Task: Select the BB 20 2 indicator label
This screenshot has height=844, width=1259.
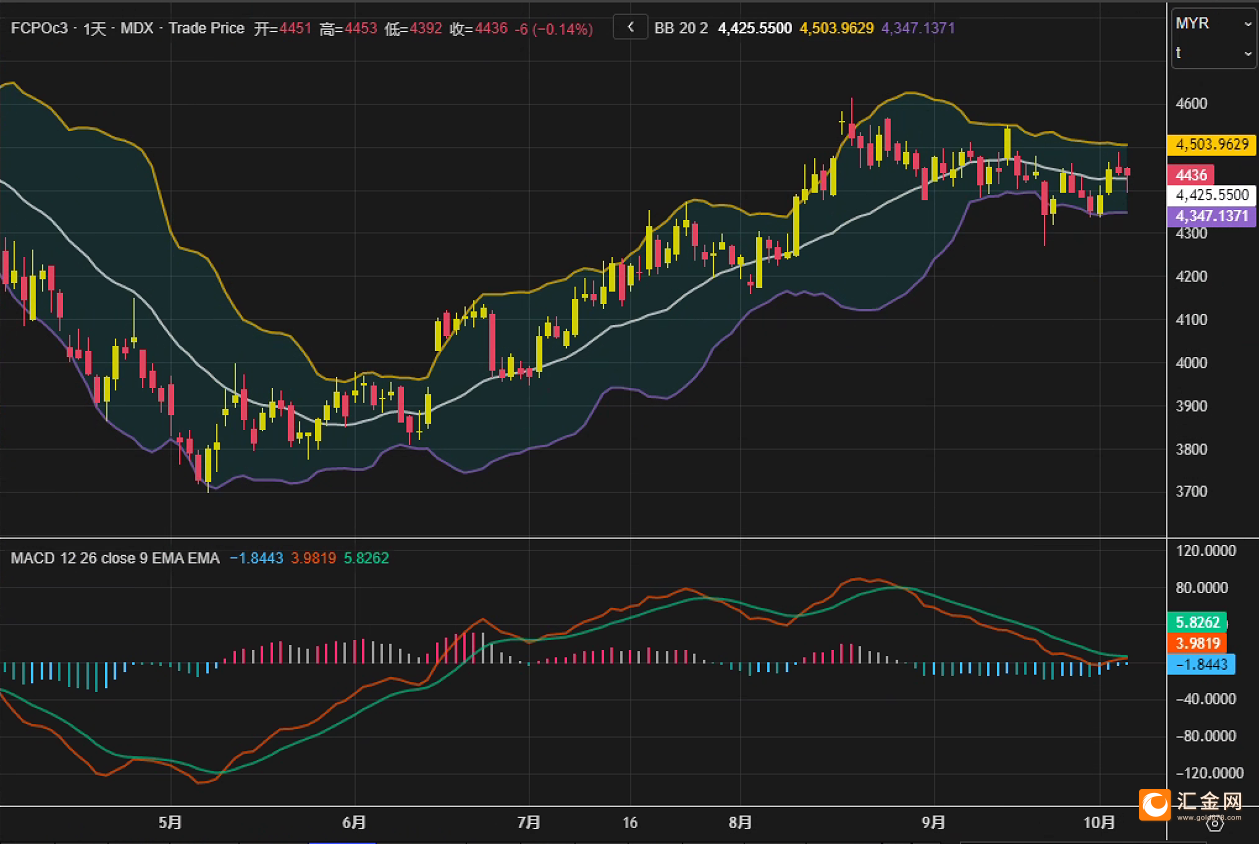Action: (x=681, y=29)
